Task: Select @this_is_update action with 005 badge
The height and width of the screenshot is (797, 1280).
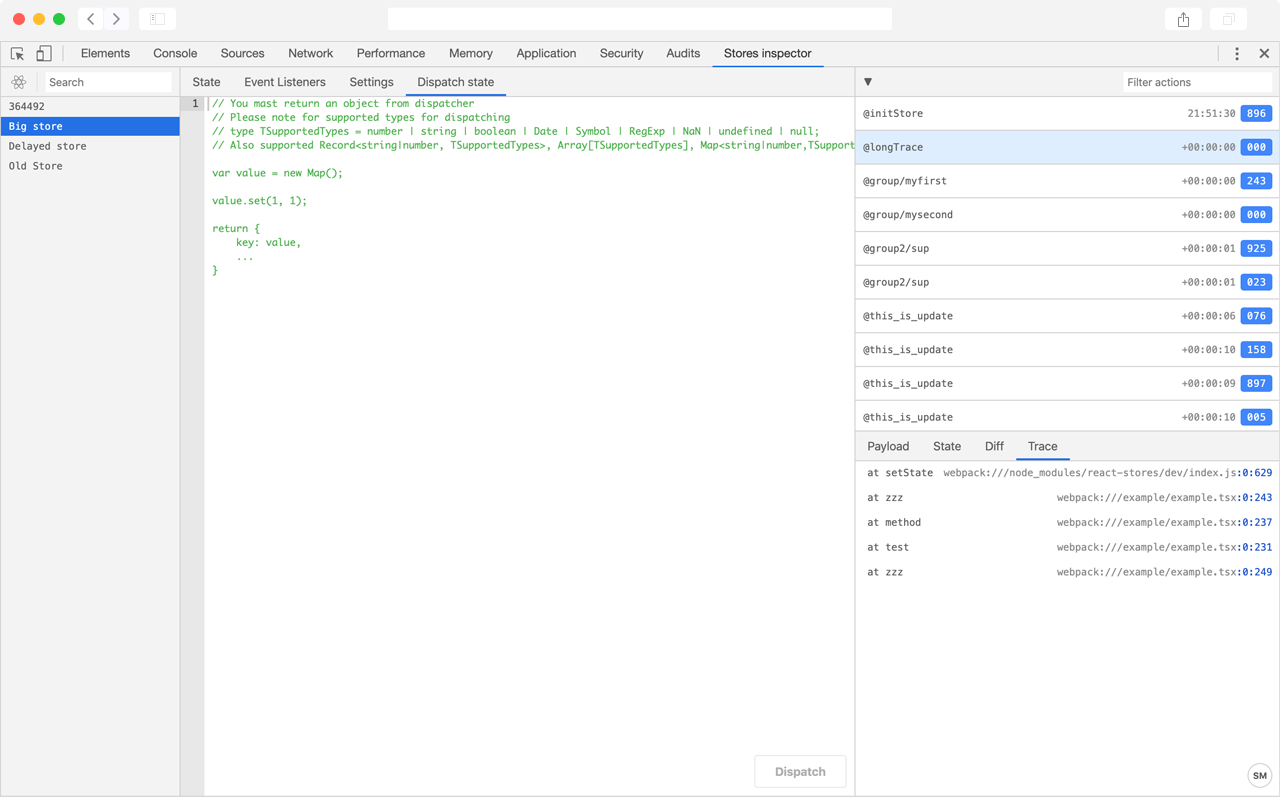Action: pyautogui.click(x=1067, y=417)
